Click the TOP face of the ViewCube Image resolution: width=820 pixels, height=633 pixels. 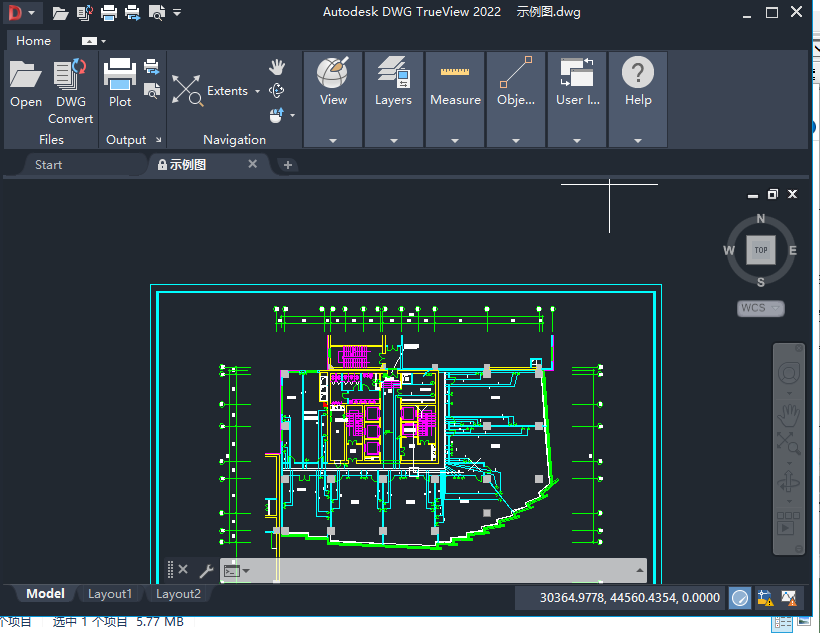tap(761, 250)
